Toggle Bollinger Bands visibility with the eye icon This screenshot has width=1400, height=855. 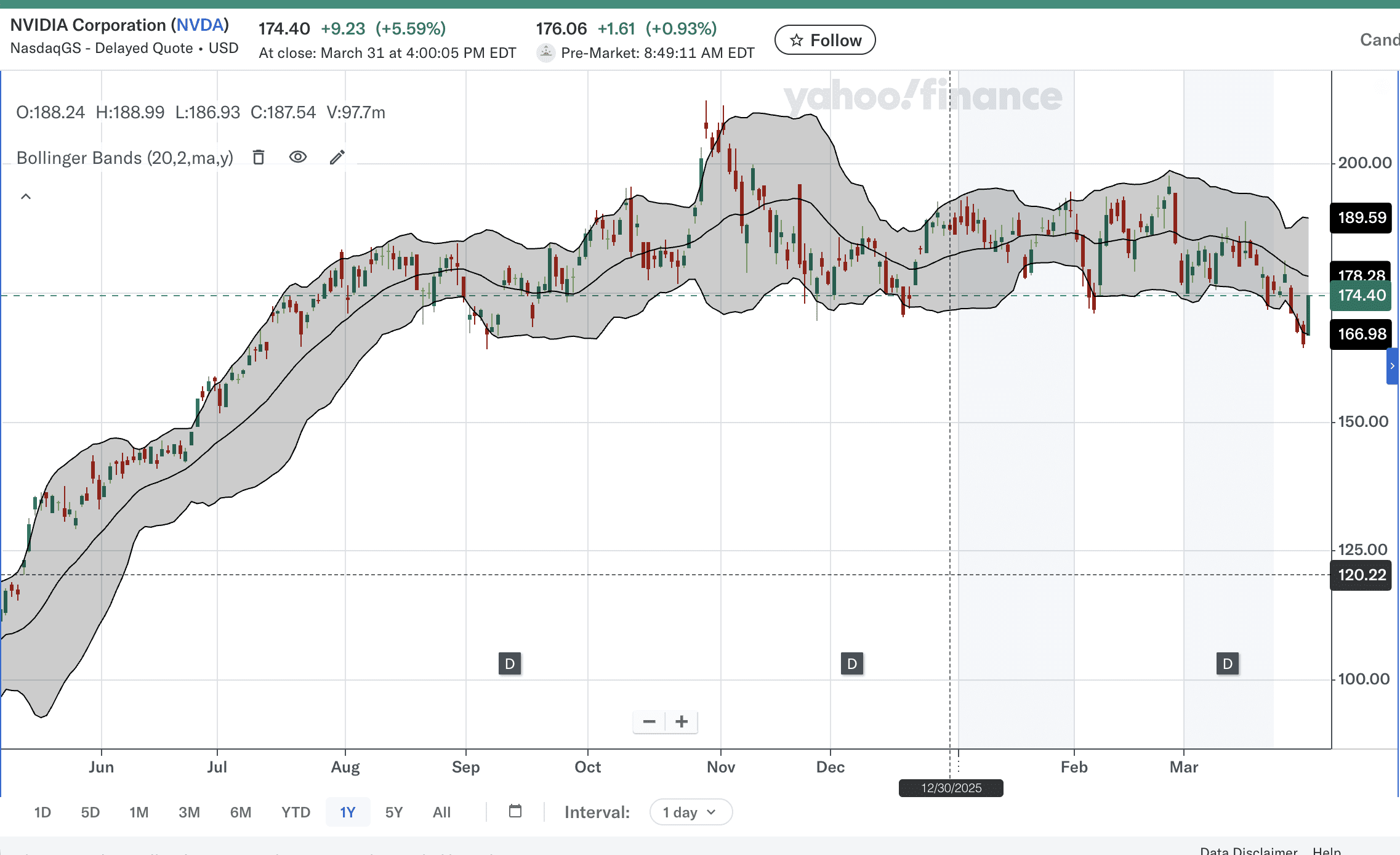click(x=298, y=157)
